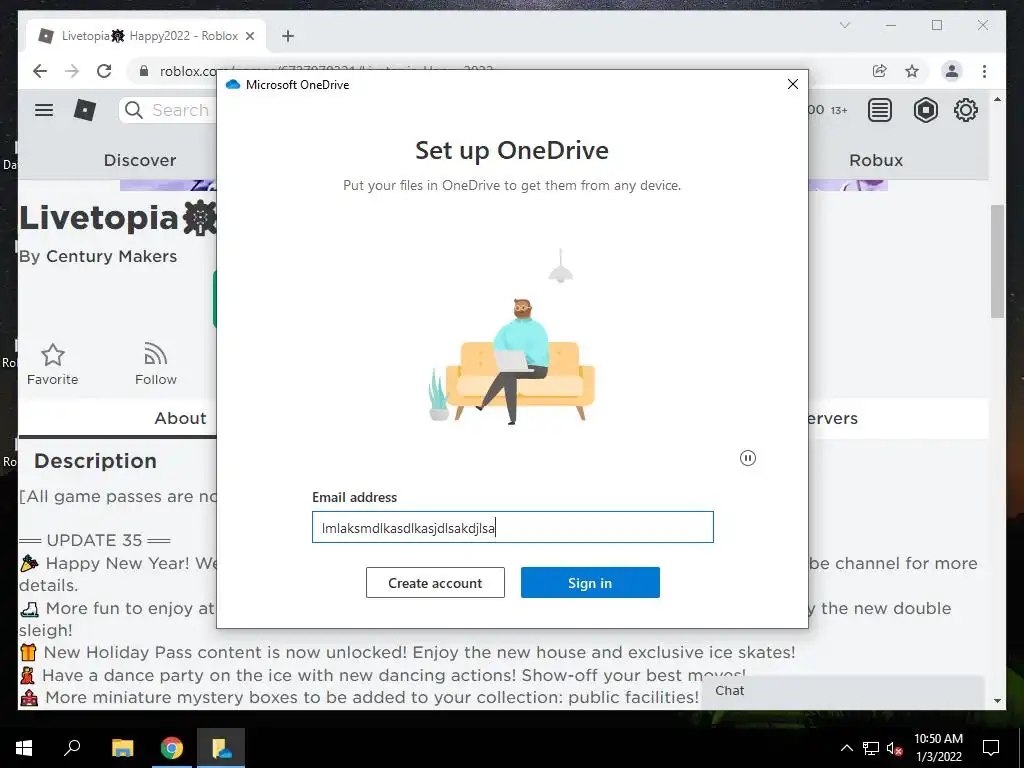Image resolution: width=1024 pixels, height=768 pixels.
Task: Click the muted volume tray icon
Action: (x=895, y=748)
